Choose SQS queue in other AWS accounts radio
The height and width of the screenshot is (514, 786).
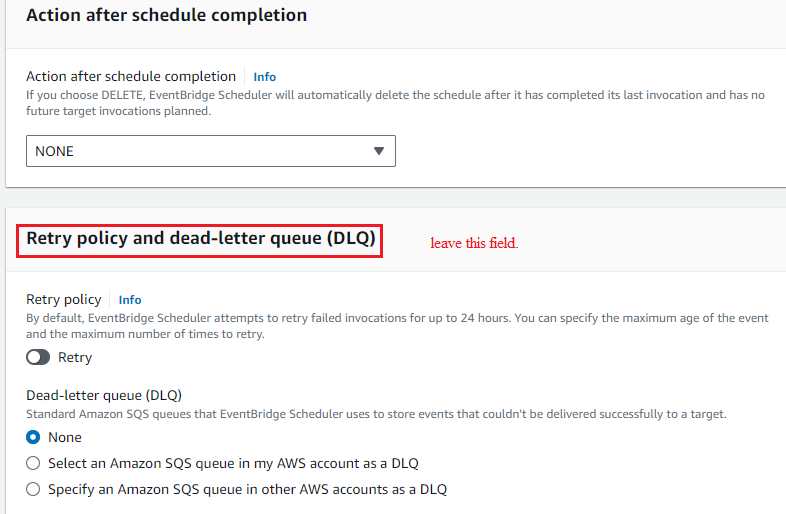point(33,489)
